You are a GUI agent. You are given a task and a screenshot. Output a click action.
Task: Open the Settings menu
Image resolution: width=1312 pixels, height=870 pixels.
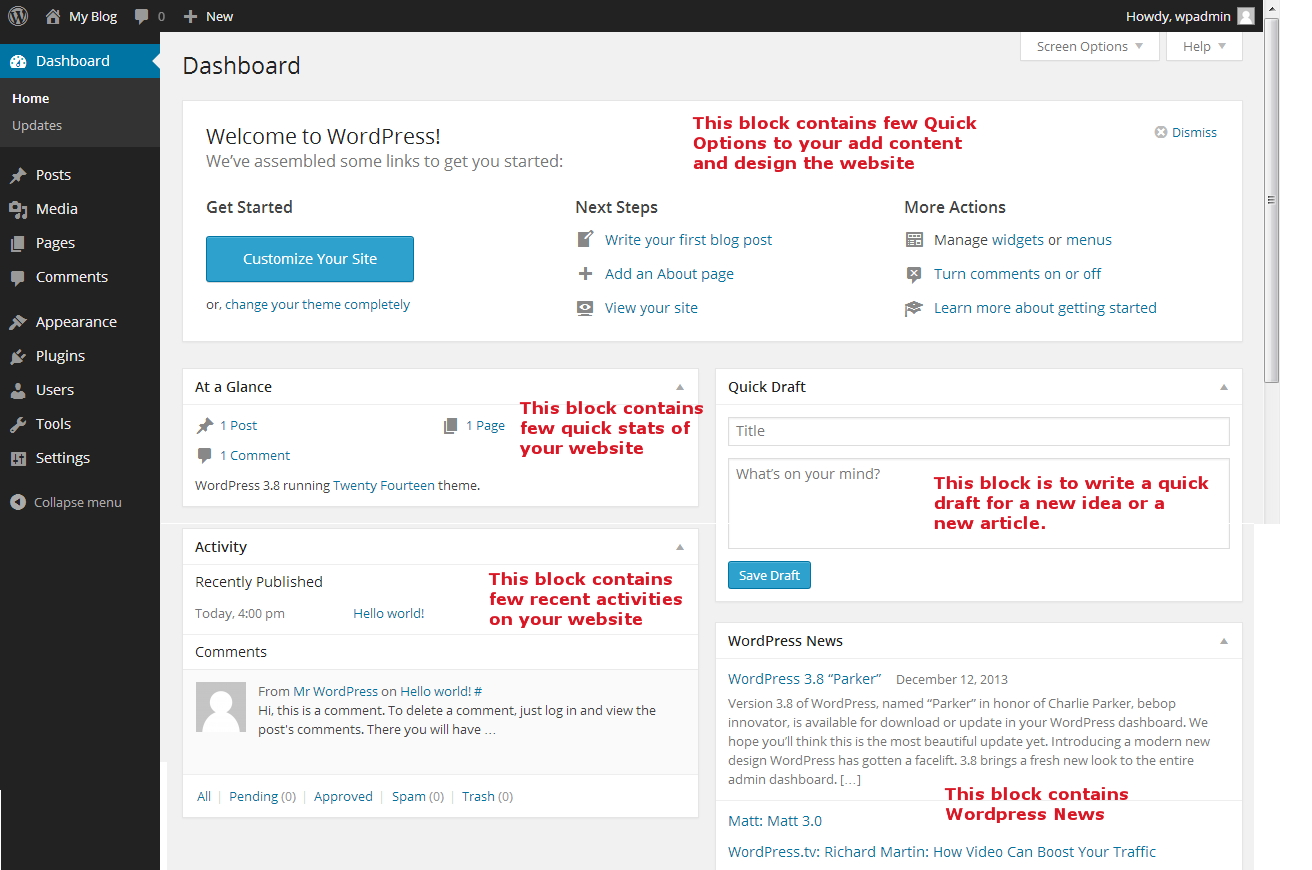tap(80, 458)
